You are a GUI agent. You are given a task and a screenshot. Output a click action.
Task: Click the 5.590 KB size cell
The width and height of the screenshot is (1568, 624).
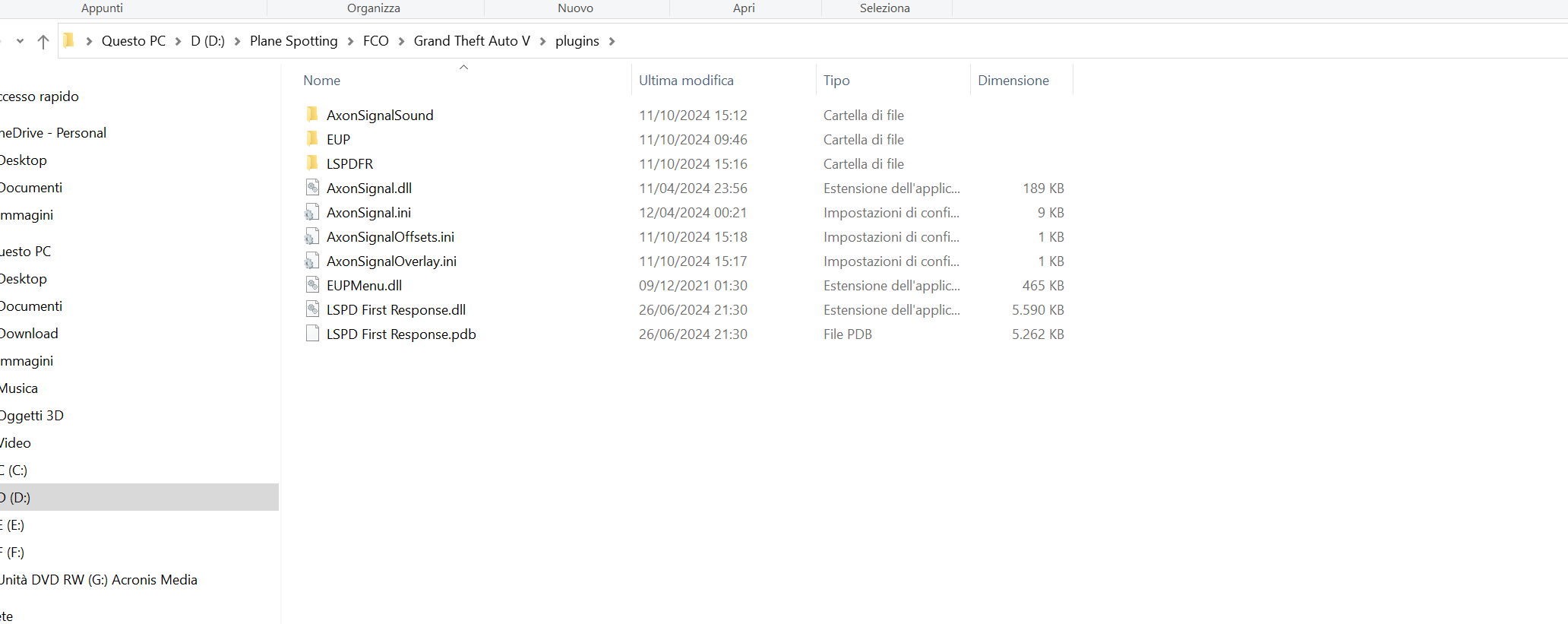pos(1038,310)
